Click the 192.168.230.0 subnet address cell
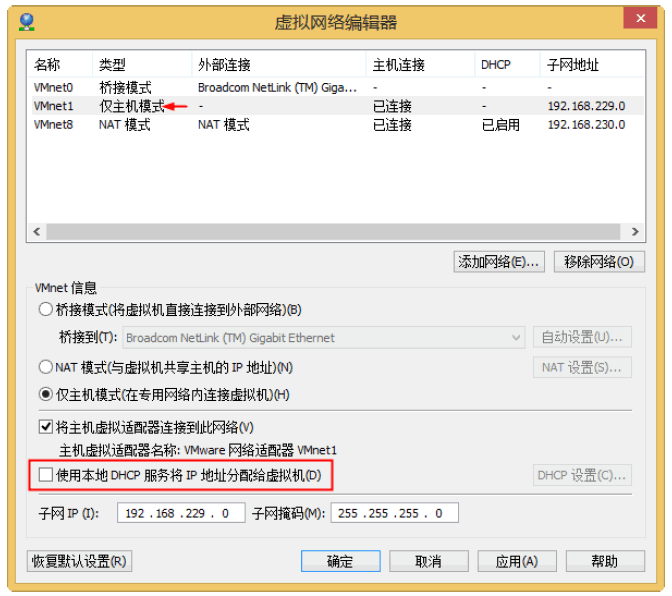Screen dimensions: 672x596 [586, 125]
